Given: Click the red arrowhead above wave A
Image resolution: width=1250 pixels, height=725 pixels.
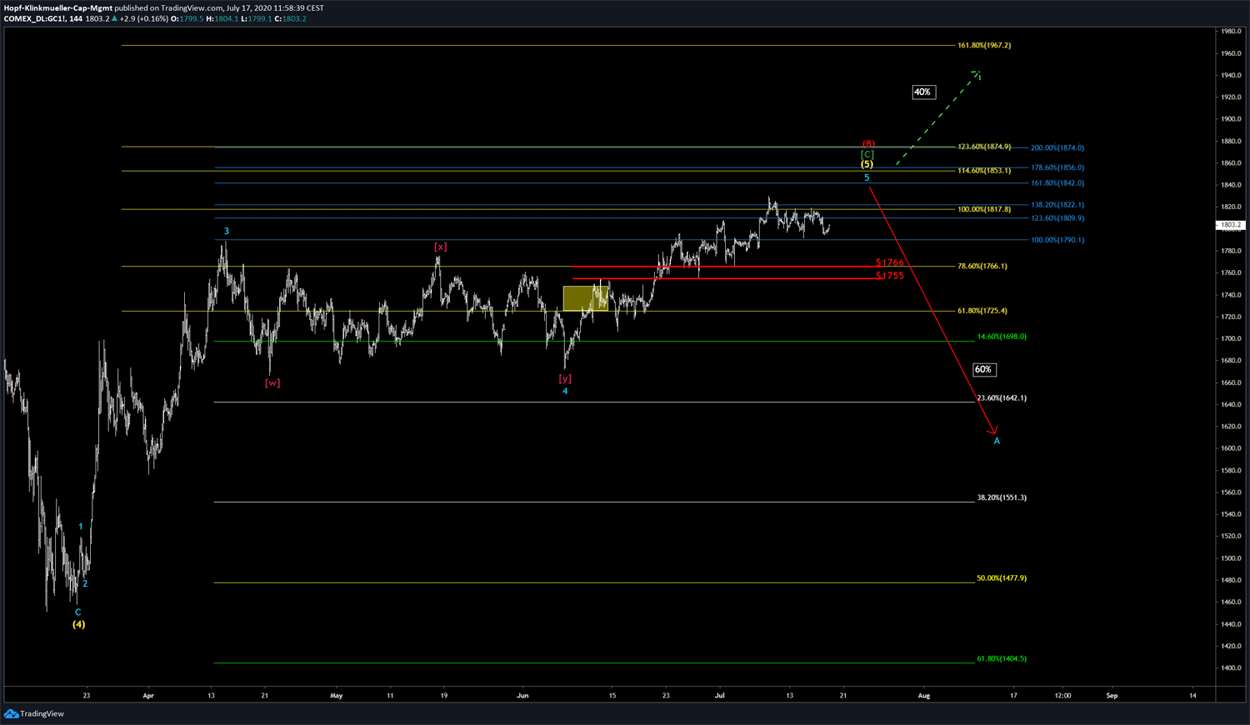Looking at the screenshot, I should pyautogui.click(x=995, y=431).
